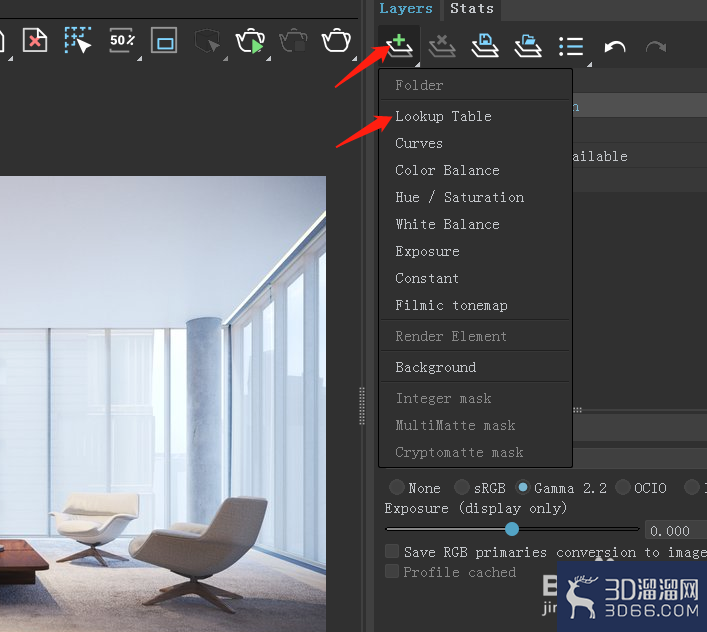Undo the last layer action
Image resolution: width=707 pixels, height=632 pixels.
point(615,46)
